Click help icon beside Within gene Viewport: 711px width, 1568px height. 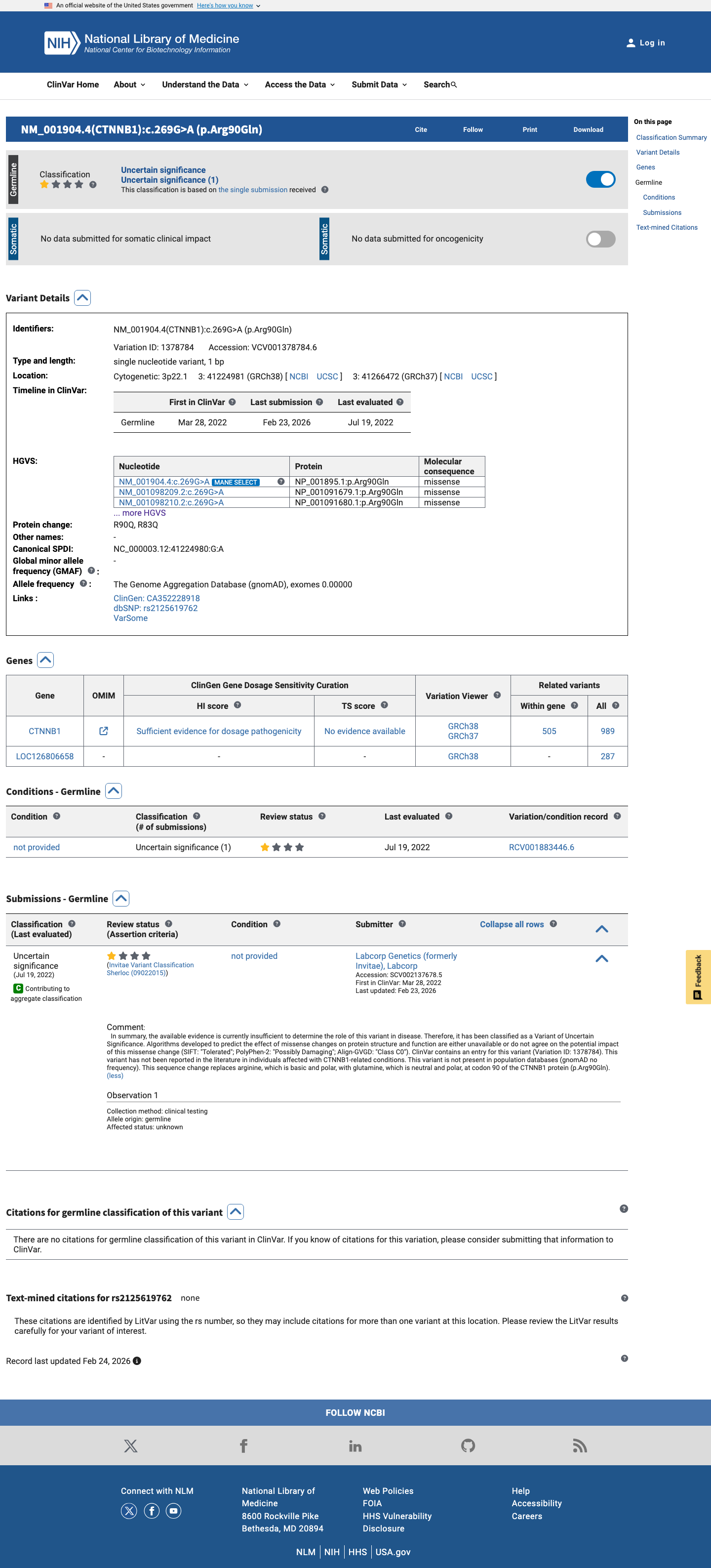point(574,705)
